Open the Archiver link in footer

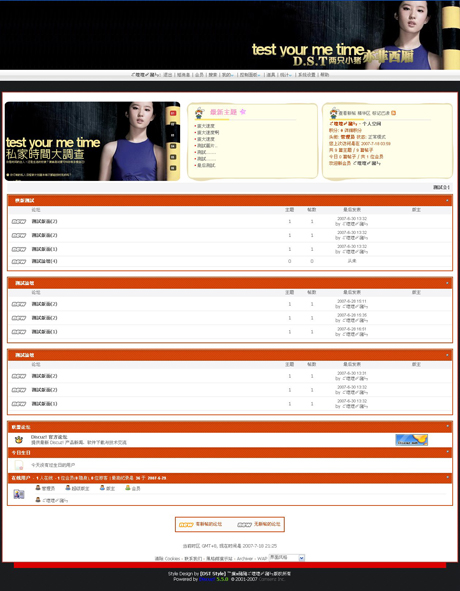[x=245, y=559]
